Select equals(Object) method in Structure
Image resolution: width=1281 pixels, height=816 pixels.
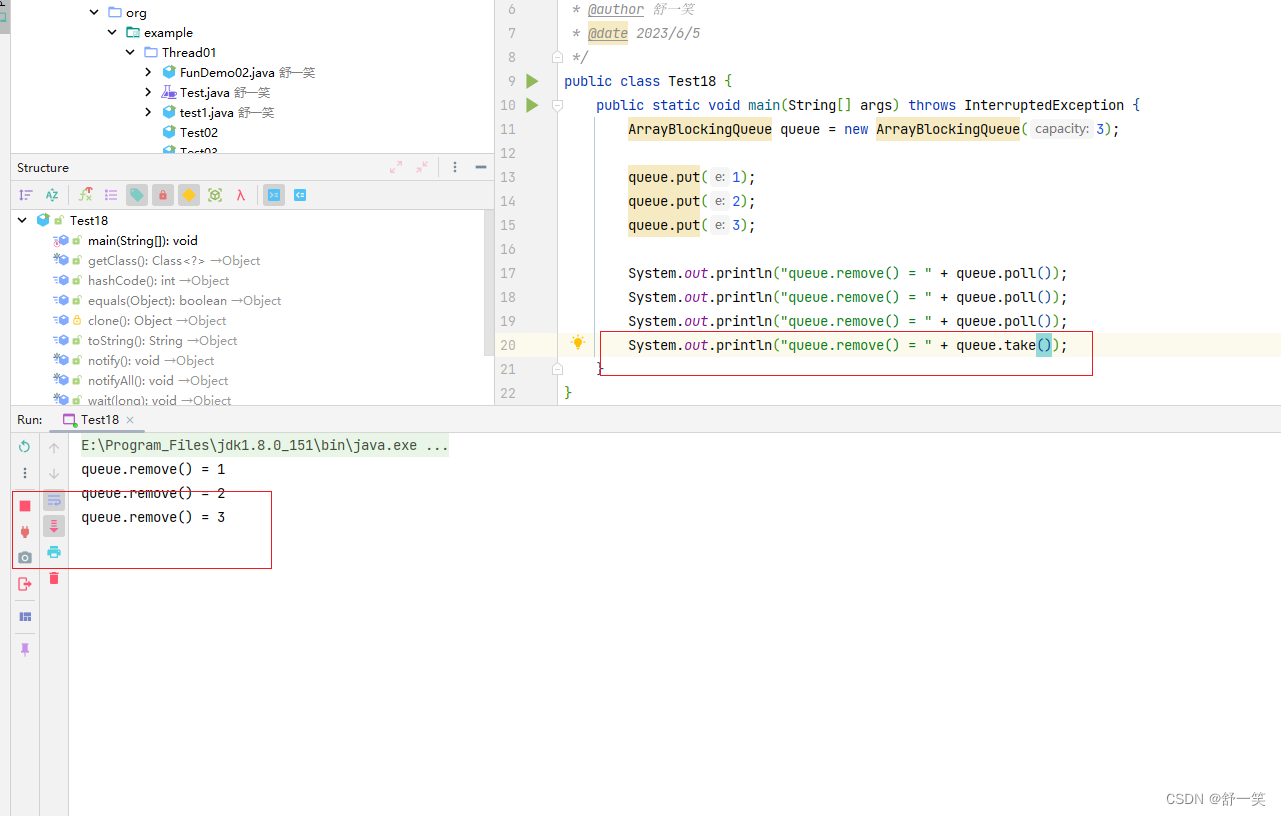[185, 300]
